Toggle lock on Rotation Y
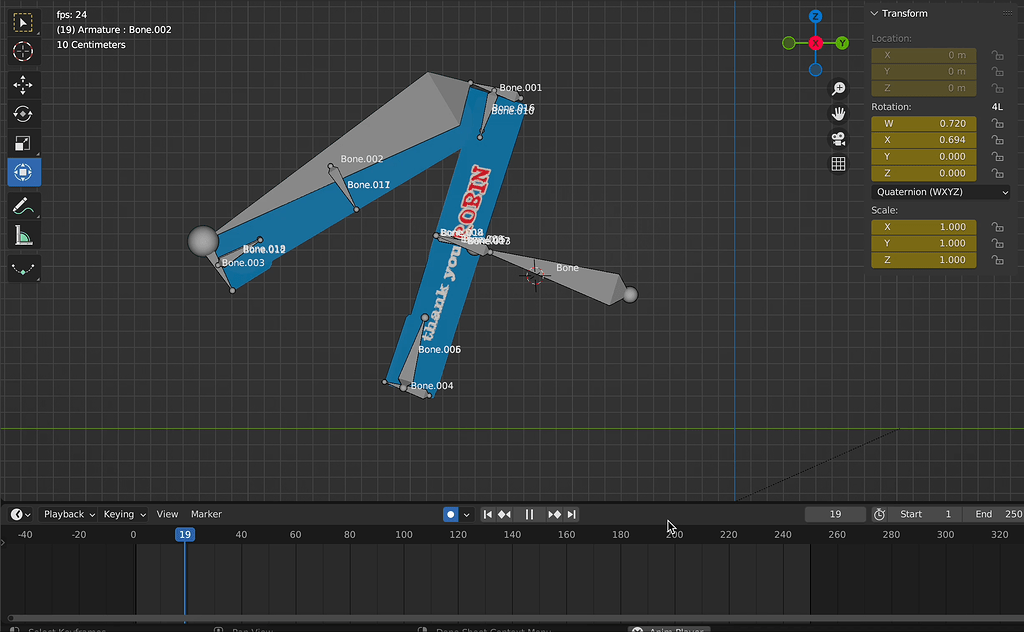Image resolution: width=1024 pixels, height=632 pixels. coord(997,157)
